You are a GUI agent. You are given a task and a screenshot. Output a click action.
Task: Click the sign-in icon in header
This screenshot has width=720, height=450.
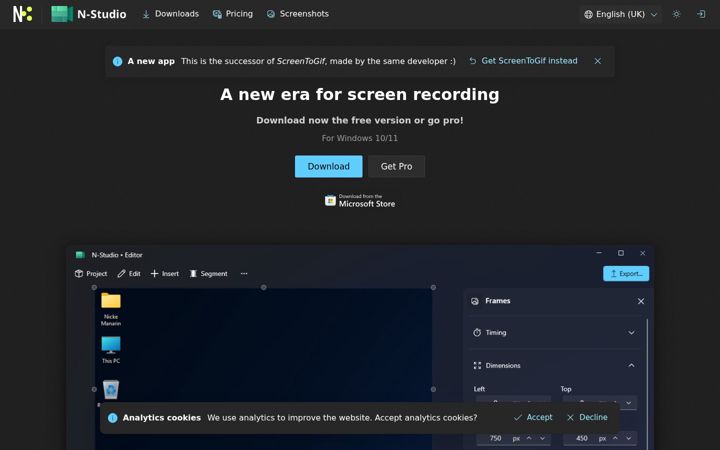click(701, 14)
